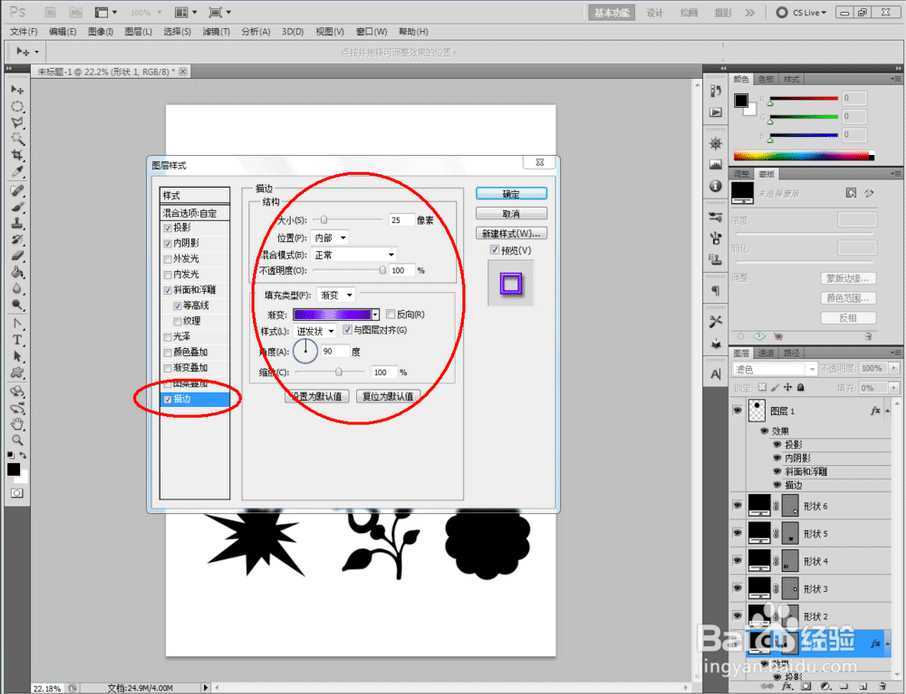The width and height of the screenshot is (906, 694).
Task: Hide the 形状 6 layer with eye icon
Action: (x=738, y=506)
